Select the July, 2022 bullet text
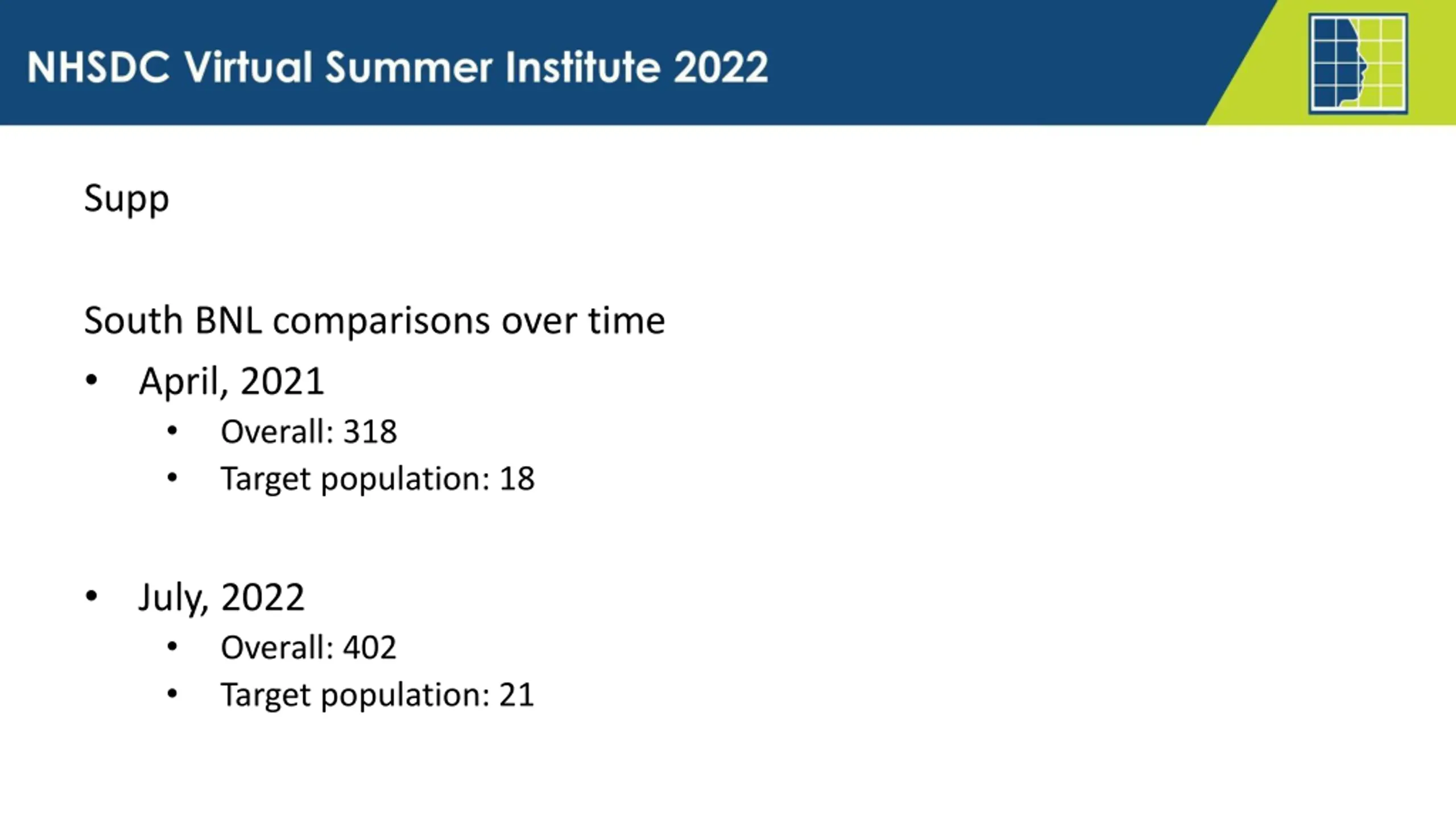Screen dimensions: 1456x819 221,597
